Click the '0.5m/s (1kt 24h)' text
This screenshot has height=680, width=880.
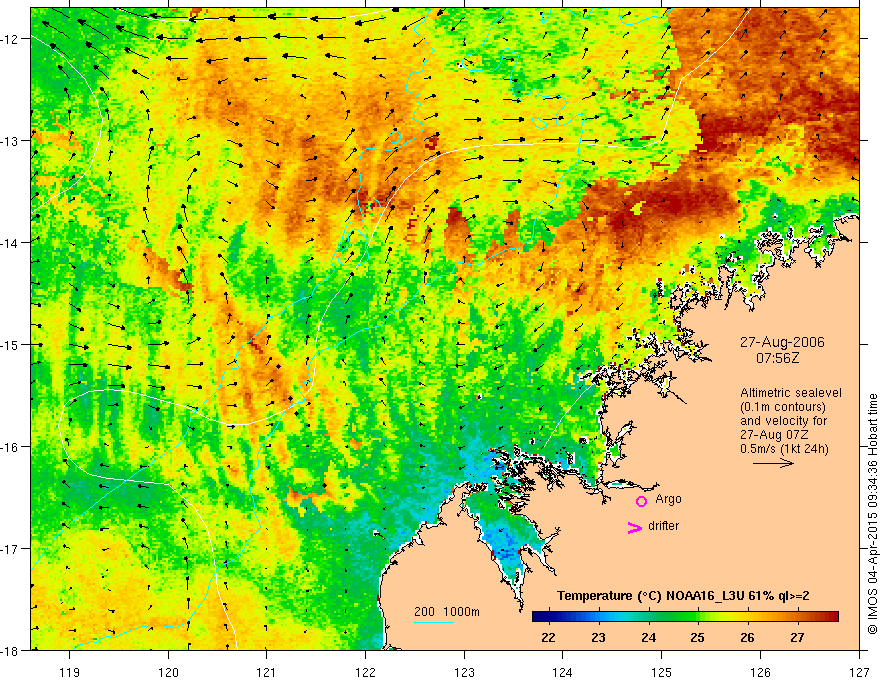(784, 448)
